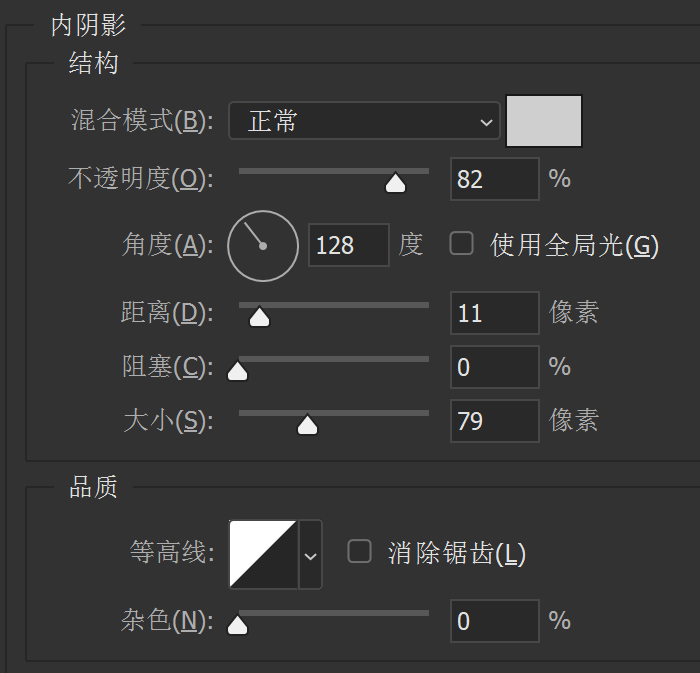Click the angle dial control
The width and height of the screenshot is (700, 673).
(263, 245)
